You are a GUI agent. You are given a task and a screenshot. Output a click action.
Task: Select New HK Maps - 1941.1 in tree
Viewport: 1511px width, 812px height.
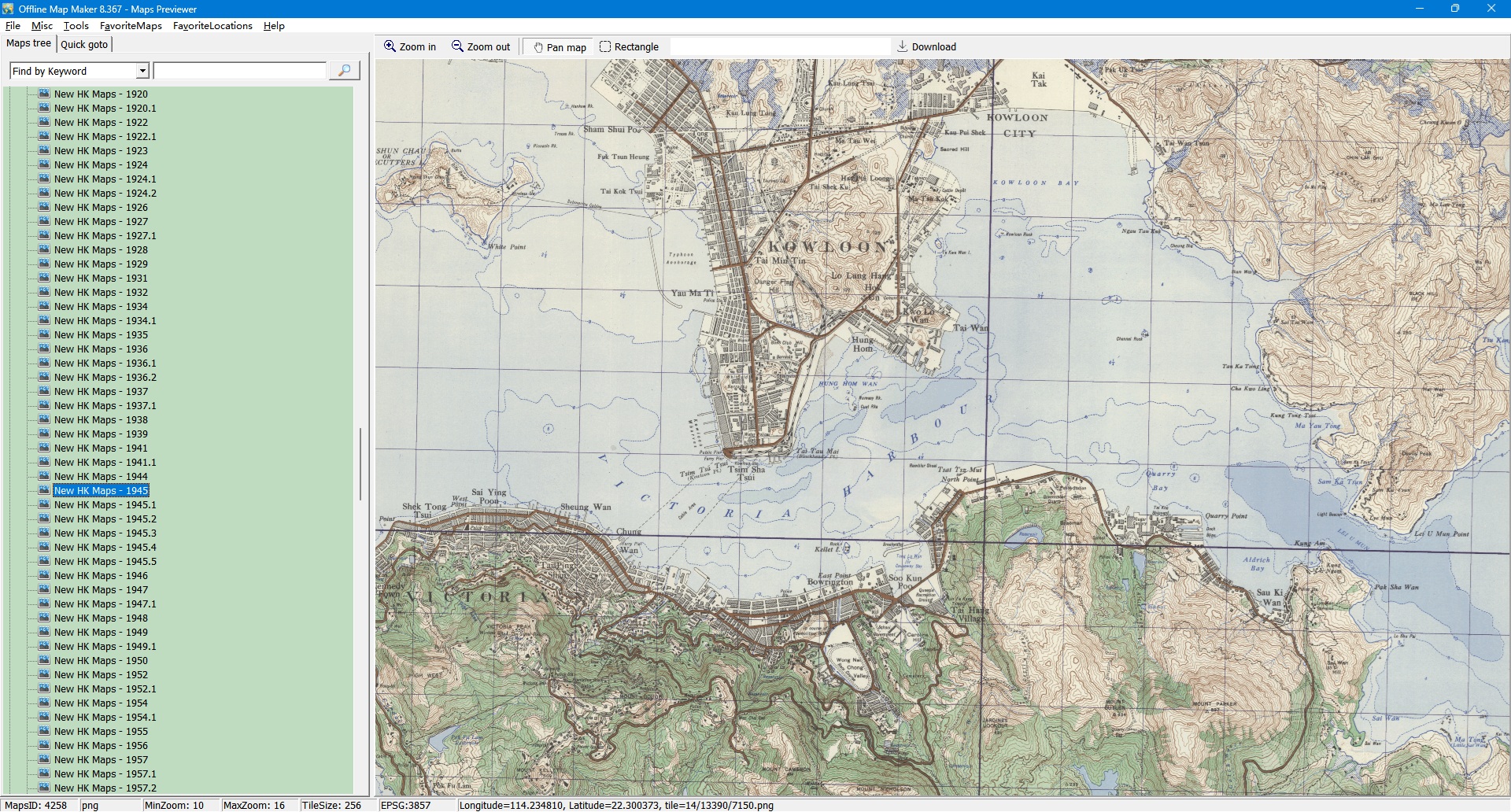point(105,462)
